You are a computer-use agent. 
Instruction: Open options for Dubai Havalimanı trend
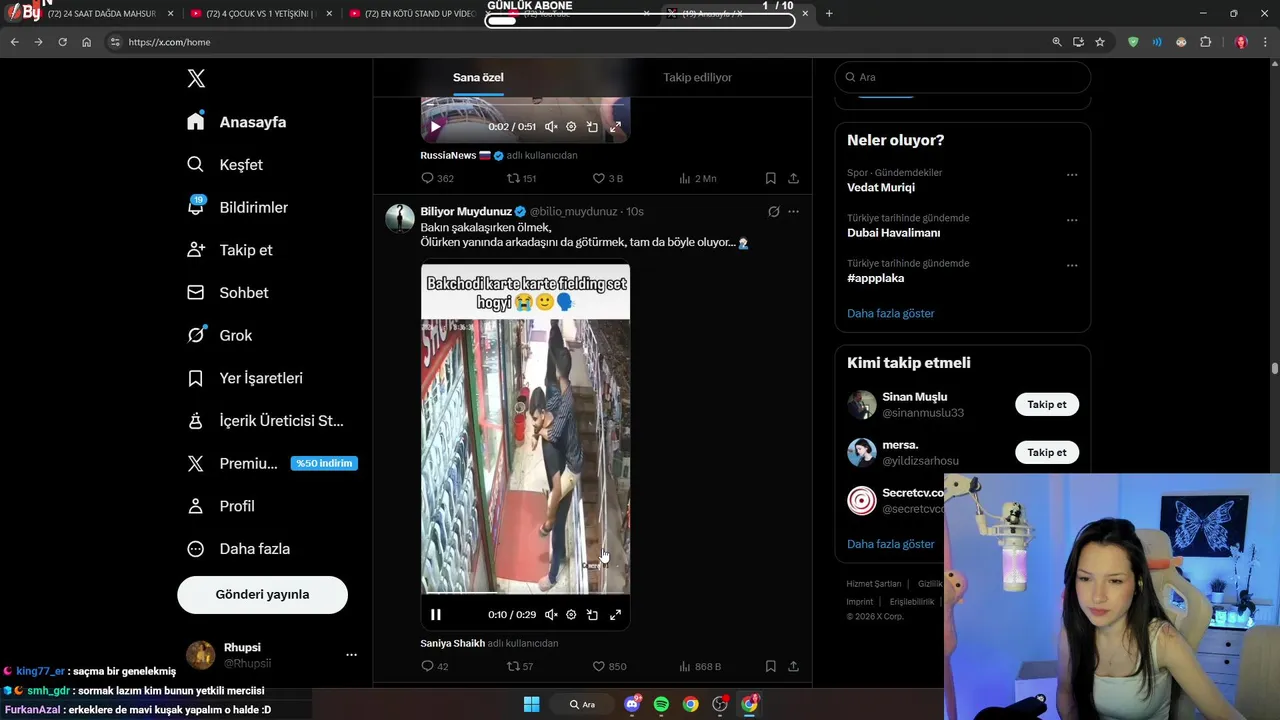(1072, 220)
